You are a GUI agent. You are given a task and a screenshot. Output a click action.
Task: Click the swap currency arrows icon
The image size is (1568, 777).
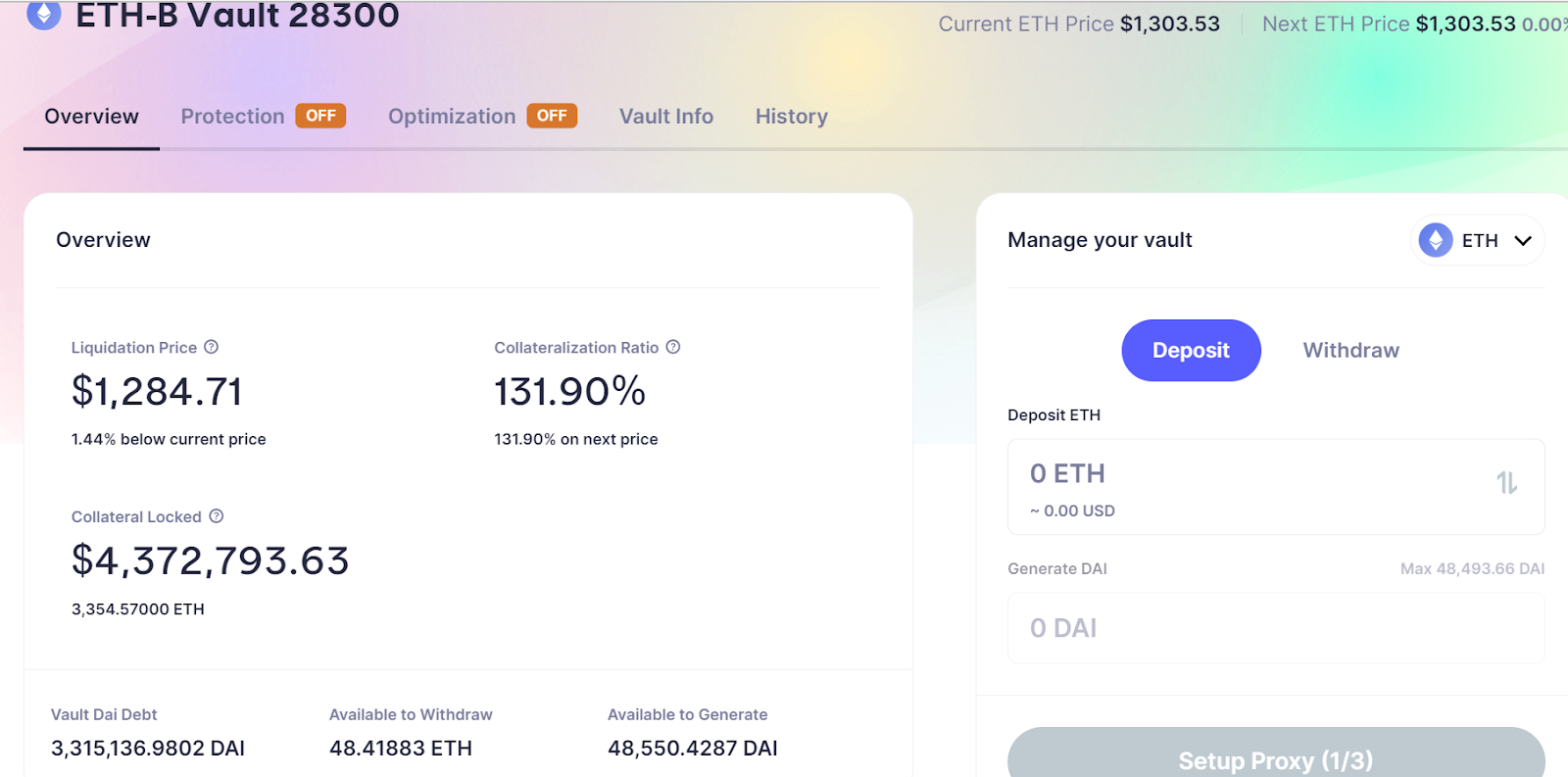(1506, 483)
